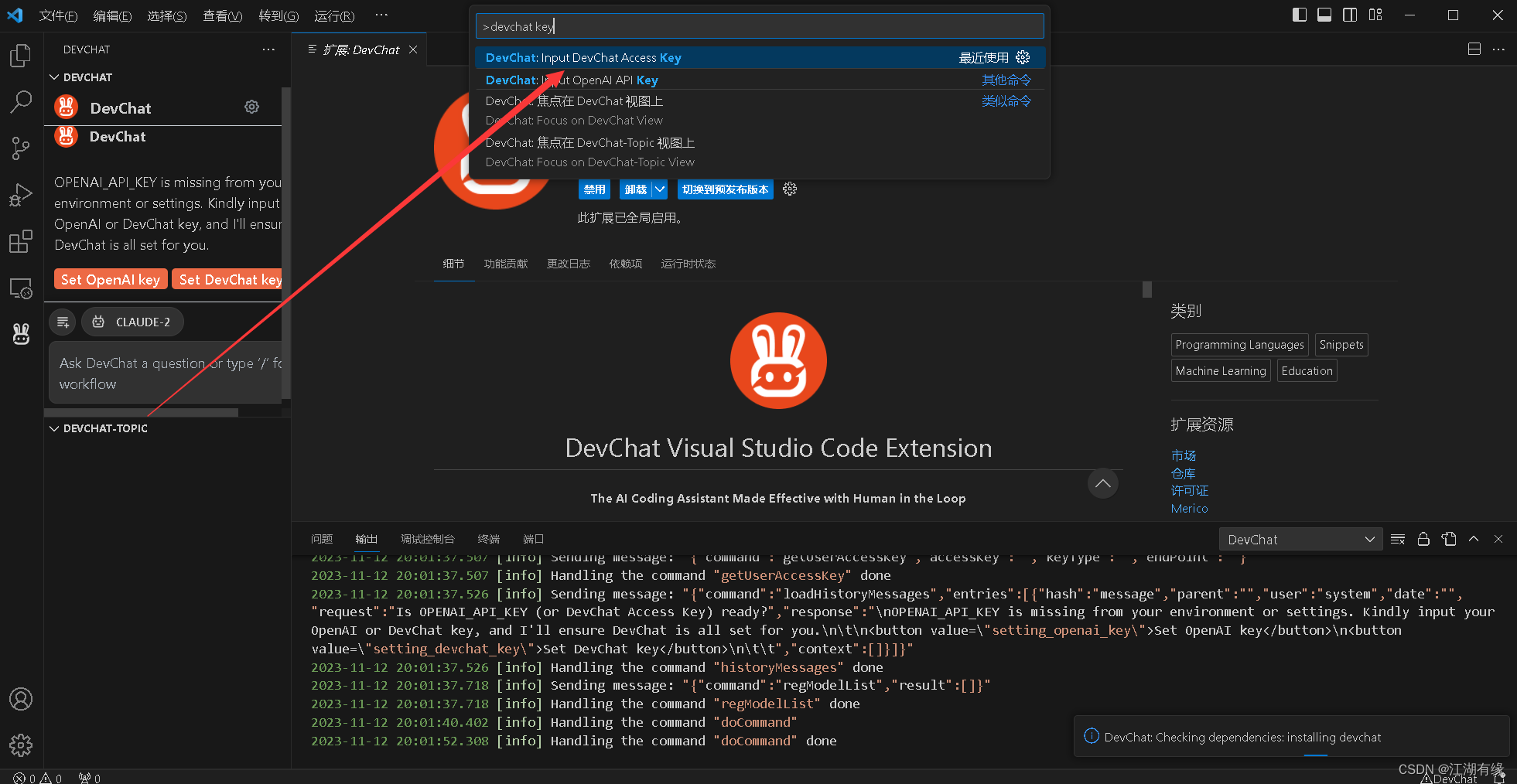This screenshot has width=1517, height=784.
Task: Collapse the DEVCHAT-TOPIC section
Action: tap(54, 428)
